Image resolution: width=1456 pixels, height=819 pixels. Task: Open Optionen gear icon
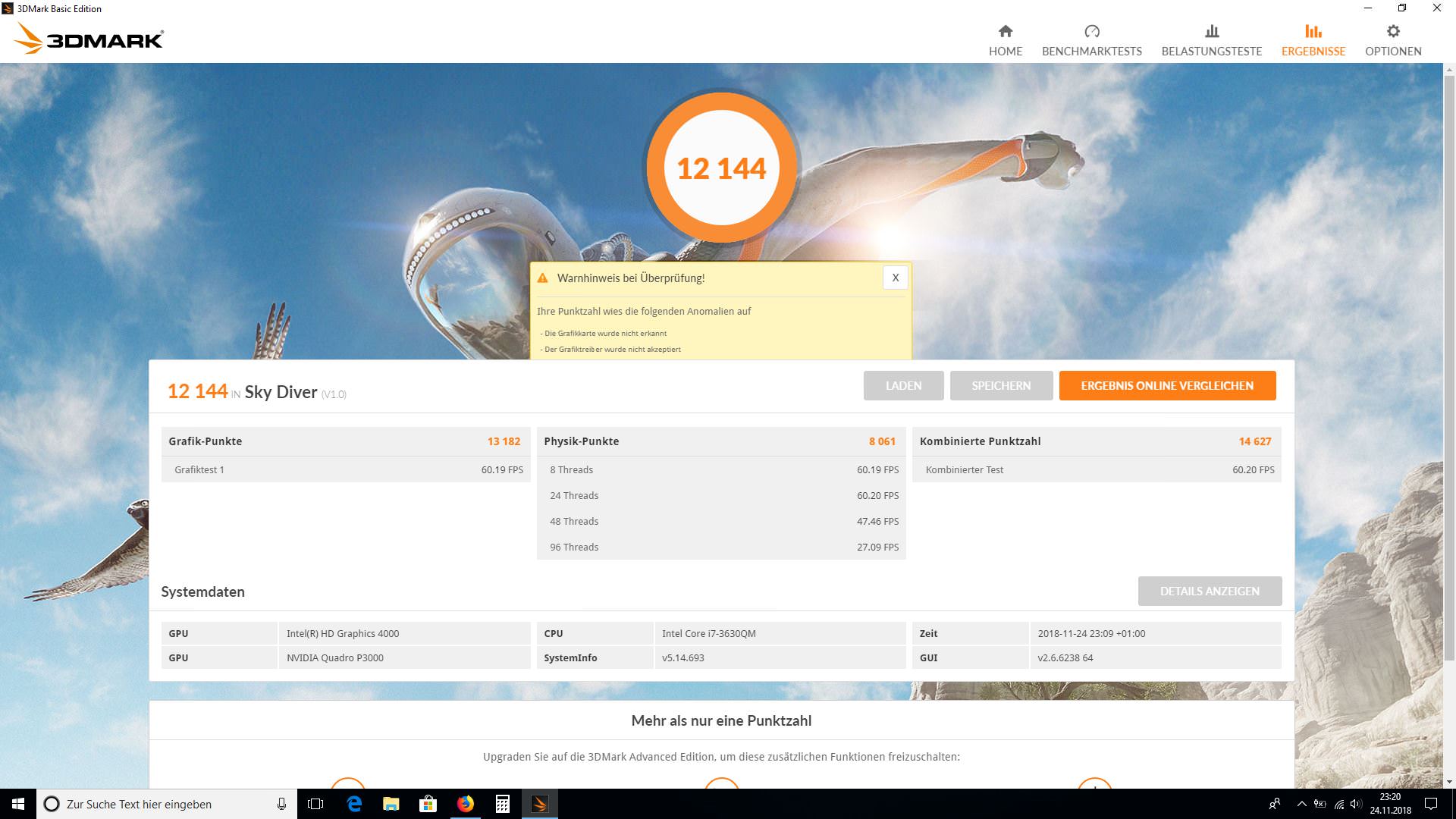coord(1392,32)
